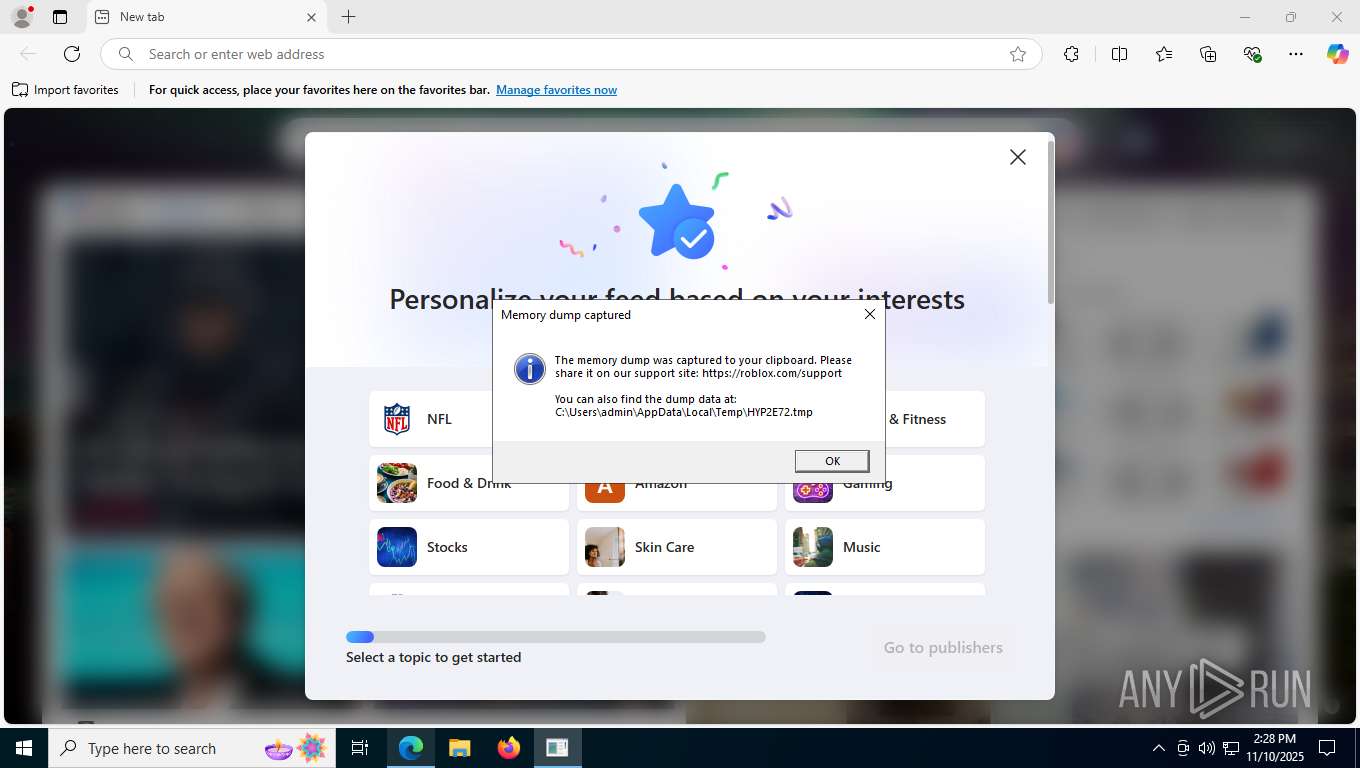Select the Stocks topic card
The height and width of the screenshot is (768, 1360).
(469, 547)
